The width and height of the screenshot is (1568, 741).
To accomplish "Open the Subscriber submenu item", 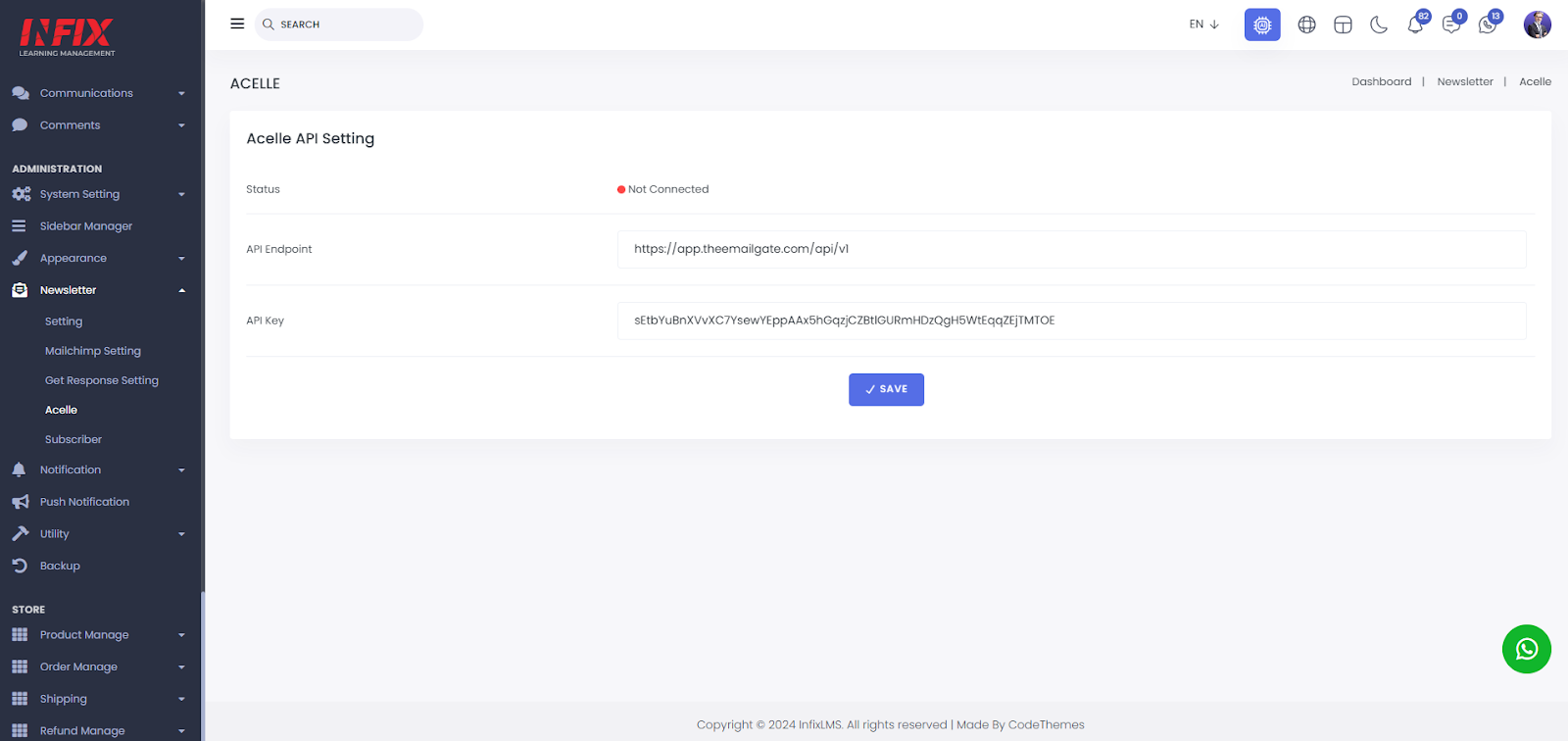I will click(73, 439).
